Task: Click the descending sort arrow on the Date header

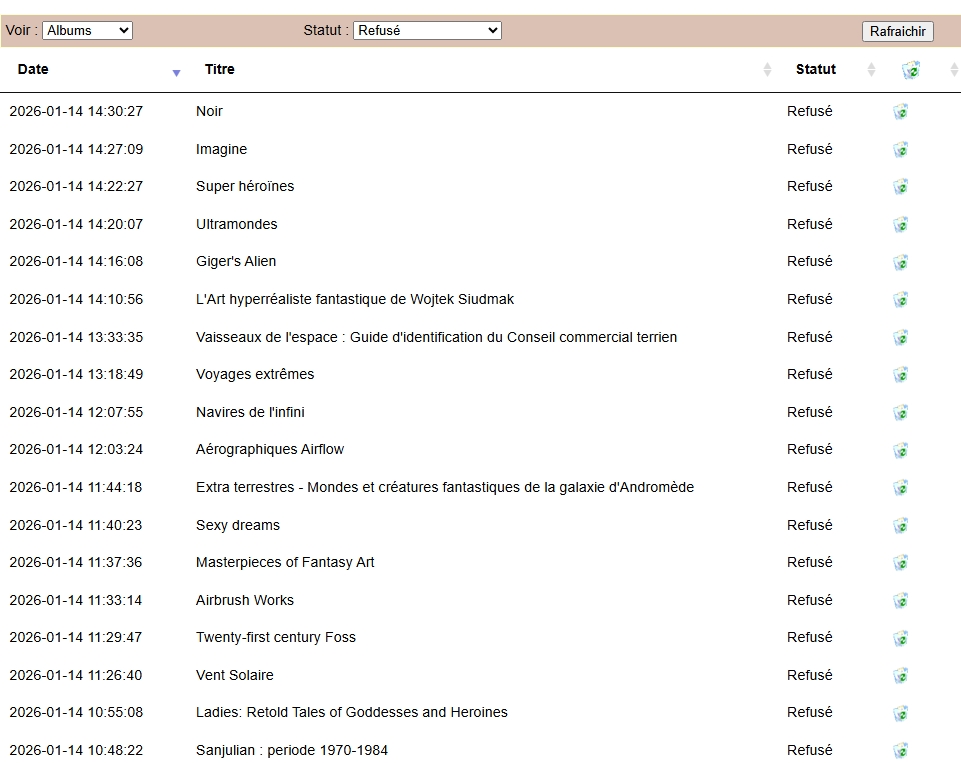Action: coord(177,73)
